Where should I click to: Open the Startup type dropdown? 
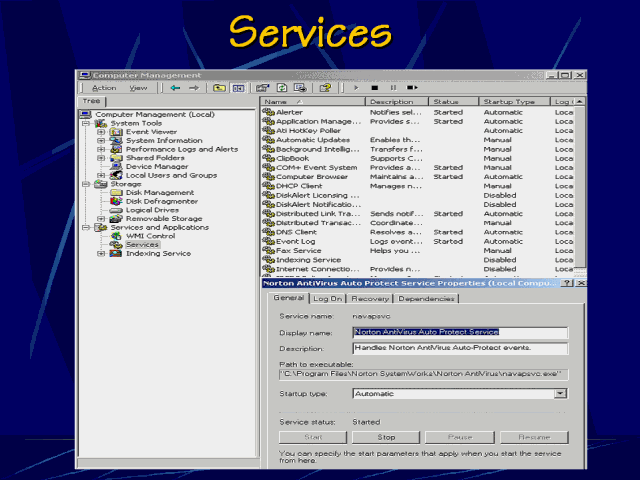coord(560,394)
